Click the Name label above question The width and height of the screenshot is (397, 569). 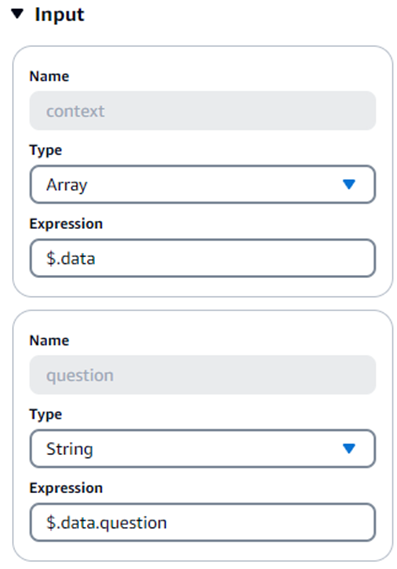tap(49, 340)
